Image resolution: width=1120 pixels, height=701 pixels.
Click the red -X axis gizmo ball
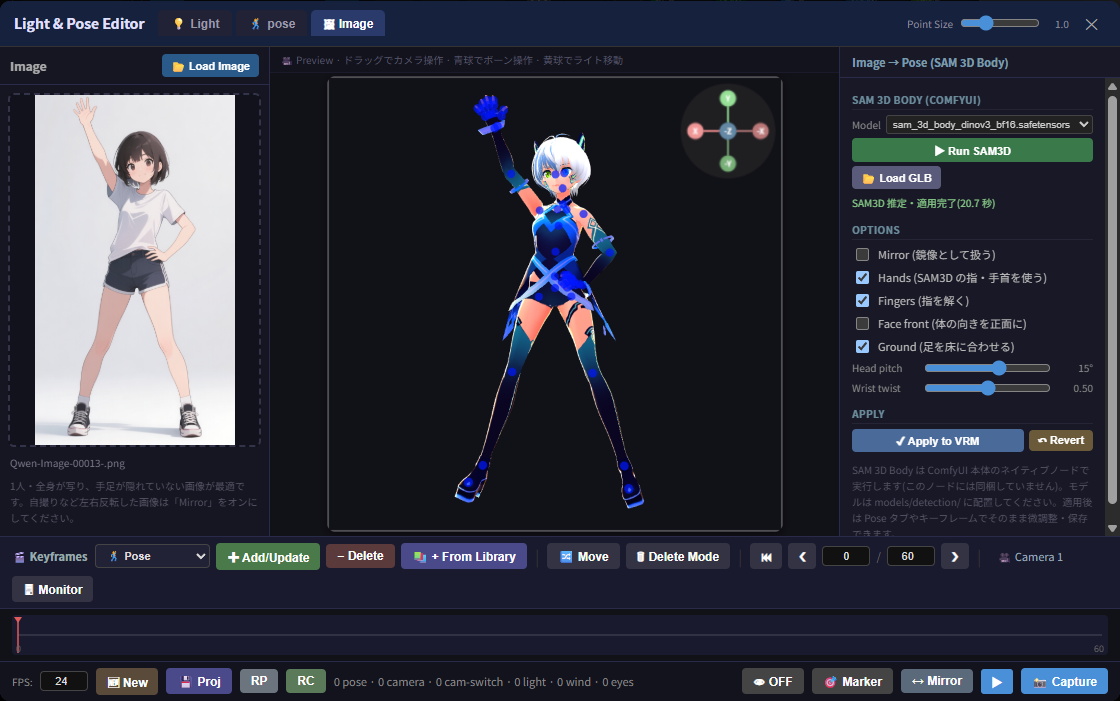(761, 131)
